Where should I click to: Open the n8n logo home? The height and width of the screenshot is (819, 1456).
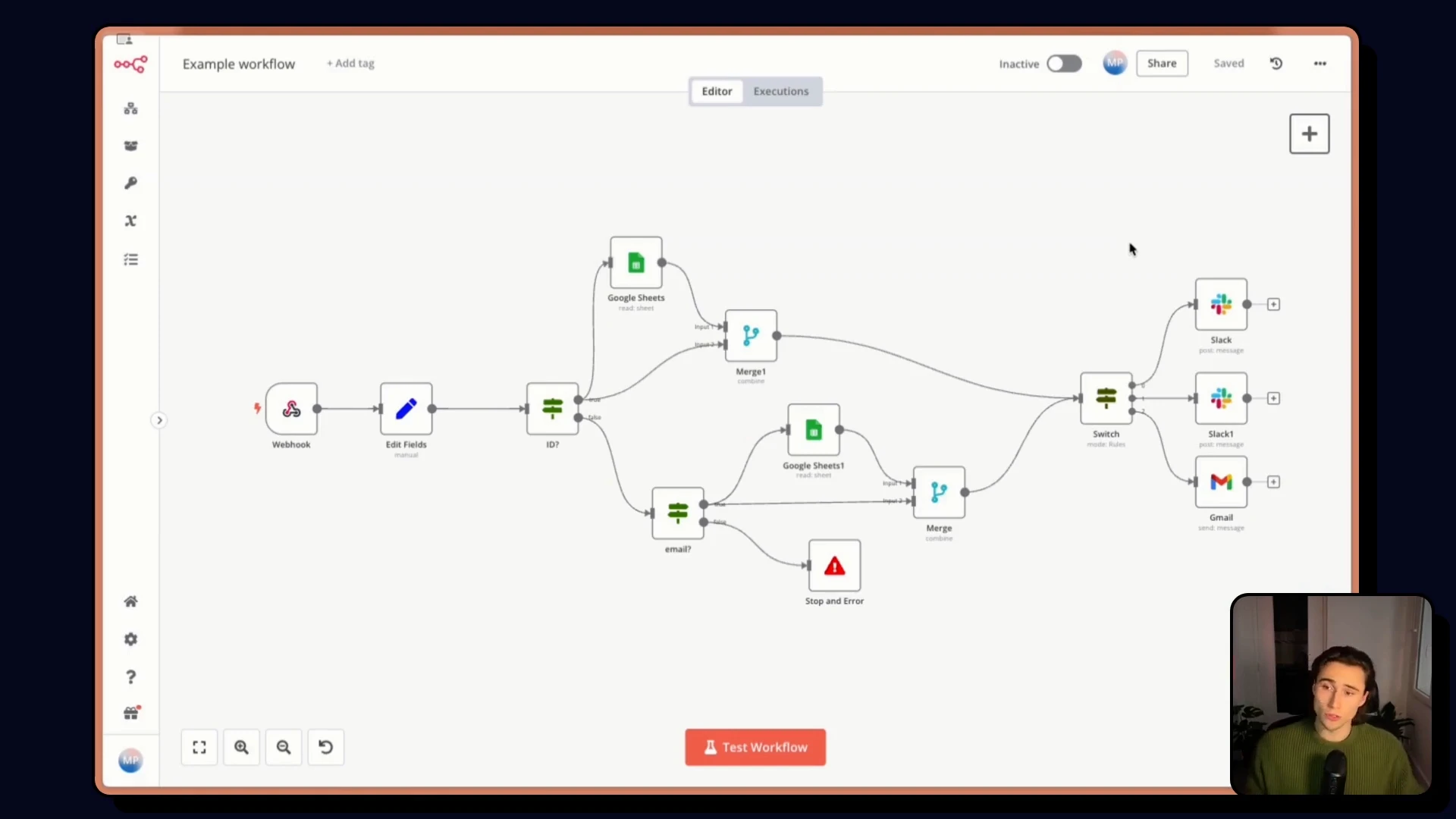[x=130, y=64]
